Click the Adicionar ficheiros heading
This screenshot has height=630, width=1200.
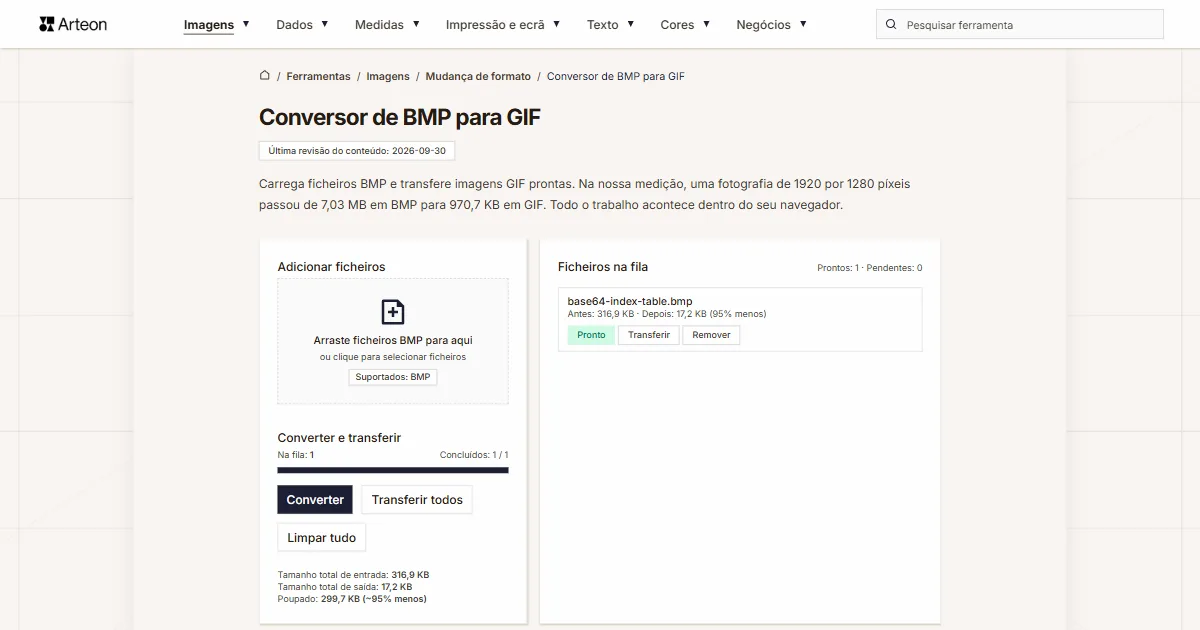tap(331, 267)
